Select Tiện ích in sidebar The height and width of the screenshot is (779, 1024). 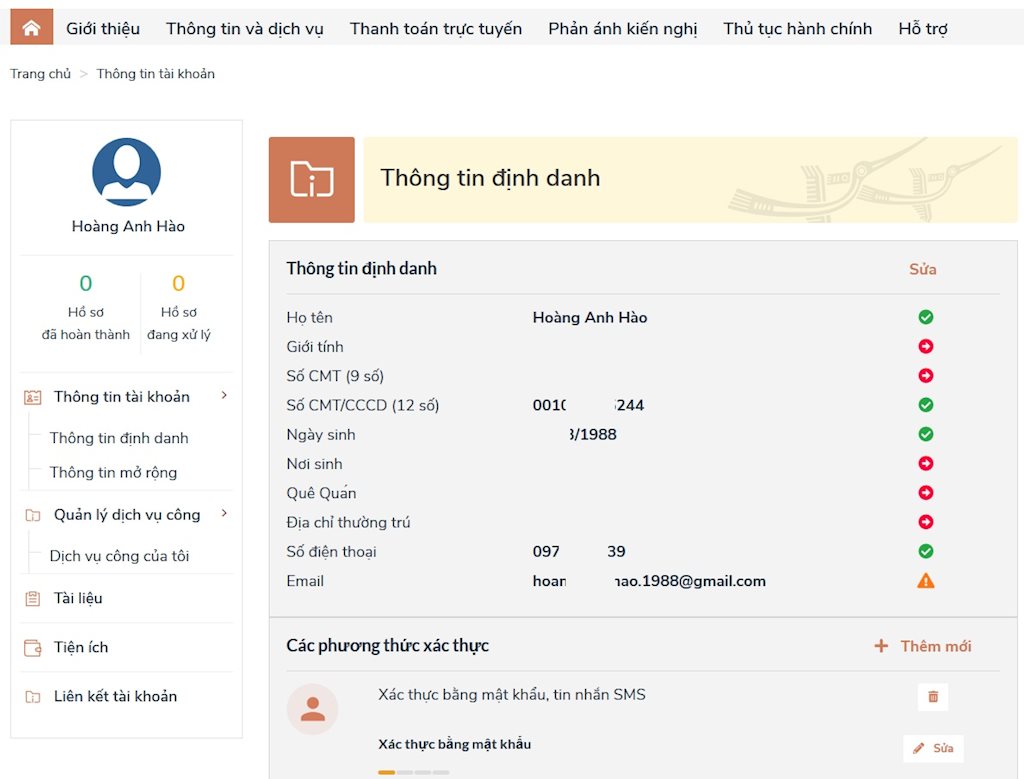[81, 647]
